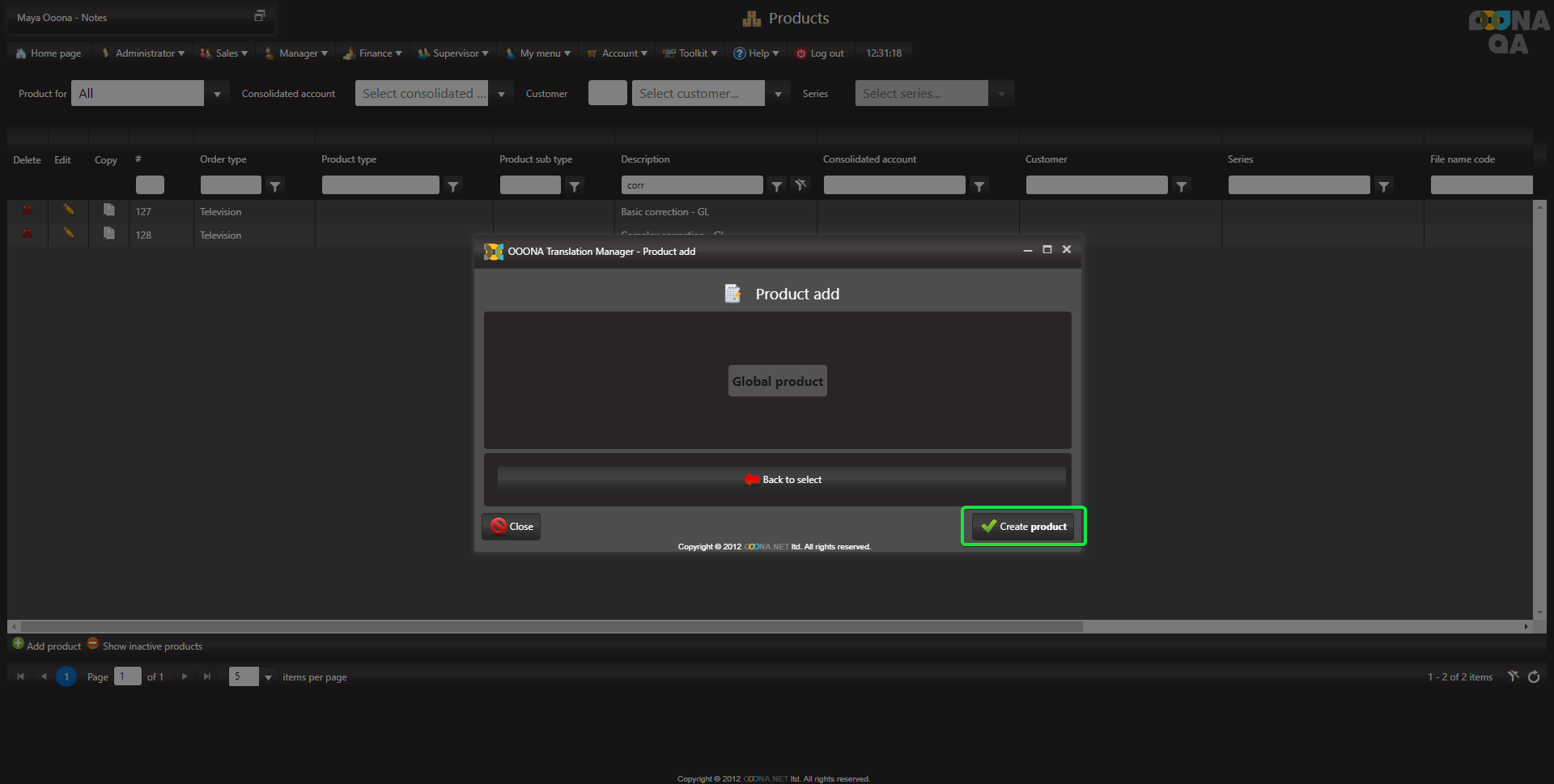This screenshot has width=1554, height=784.
Task: Open the Finance menu
Action: (x=374, y=53)
